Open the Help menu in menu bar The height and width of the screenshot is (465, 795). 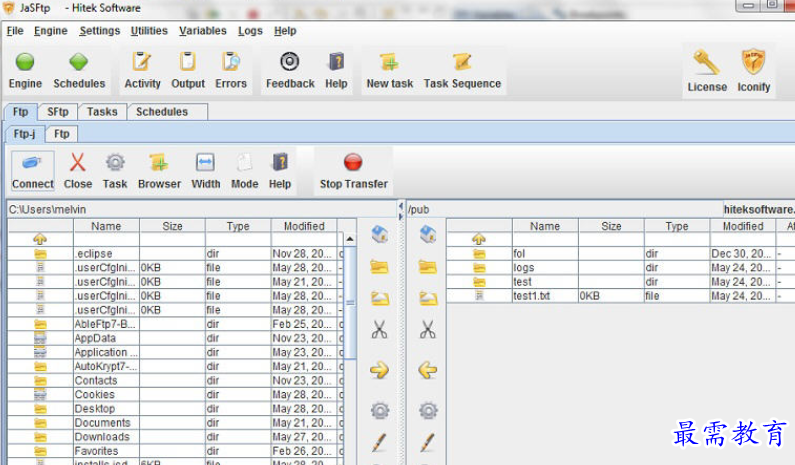[285, 31]
